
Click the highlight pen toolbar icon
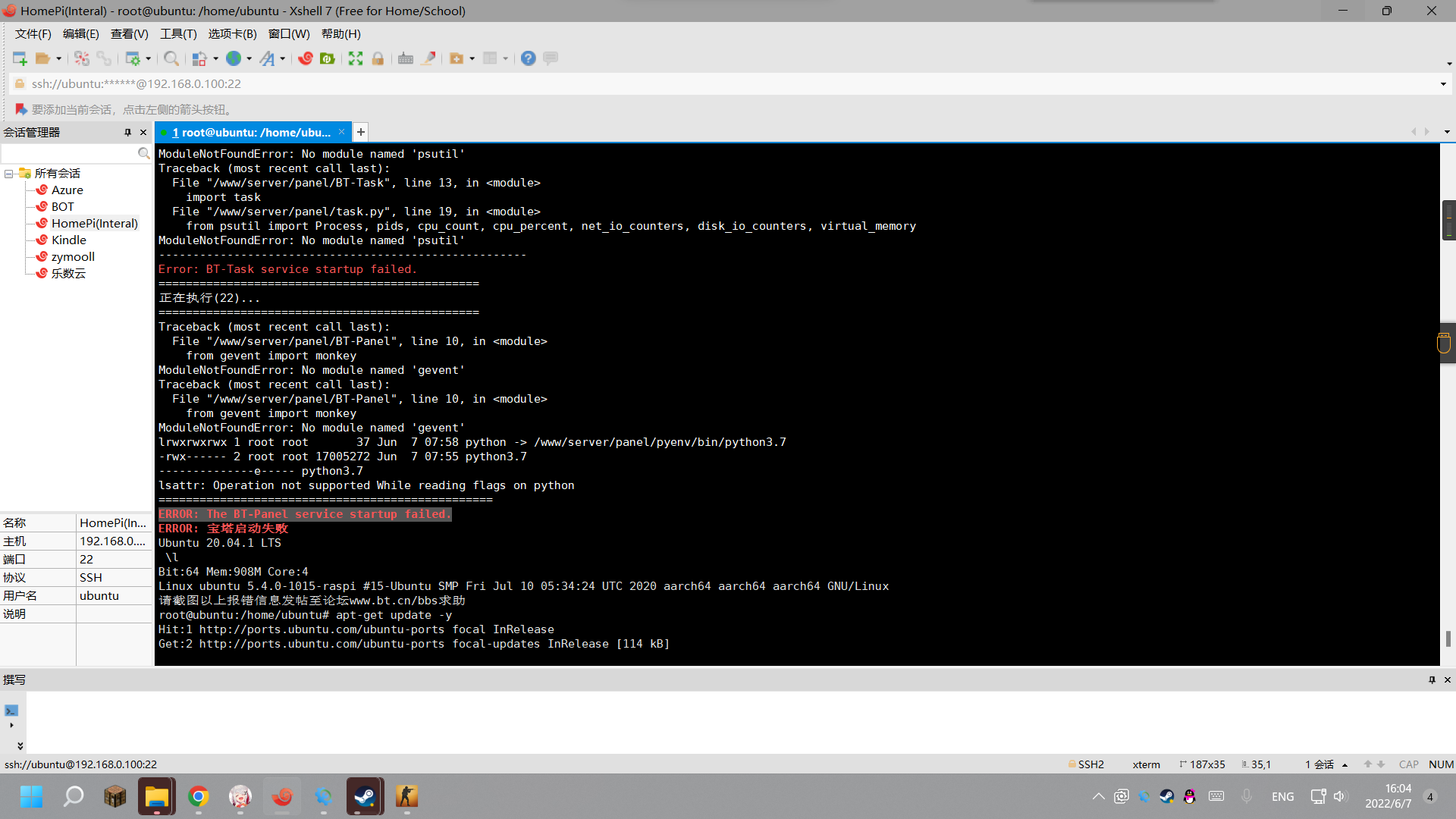click(x=428, y=58)
